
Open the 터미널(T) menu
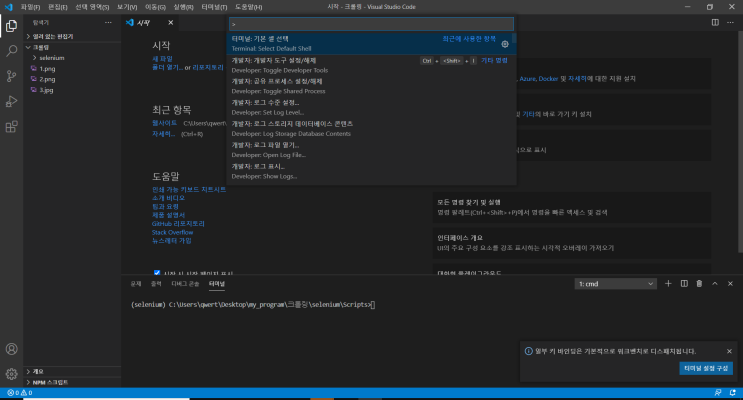point(214,7)
